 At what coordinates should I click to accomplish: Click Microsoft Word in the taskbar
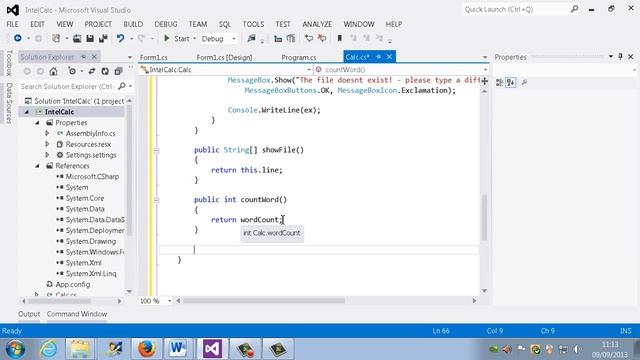coord(178,349)
